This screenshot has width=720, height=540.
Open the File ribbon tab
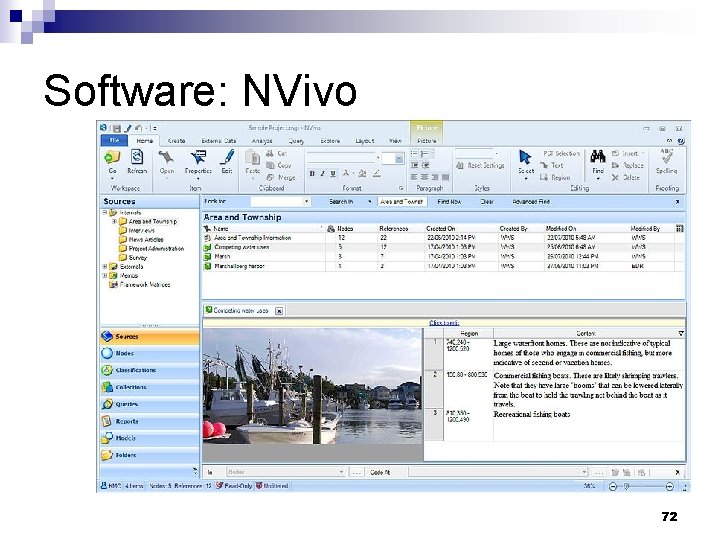pos(114,141)
